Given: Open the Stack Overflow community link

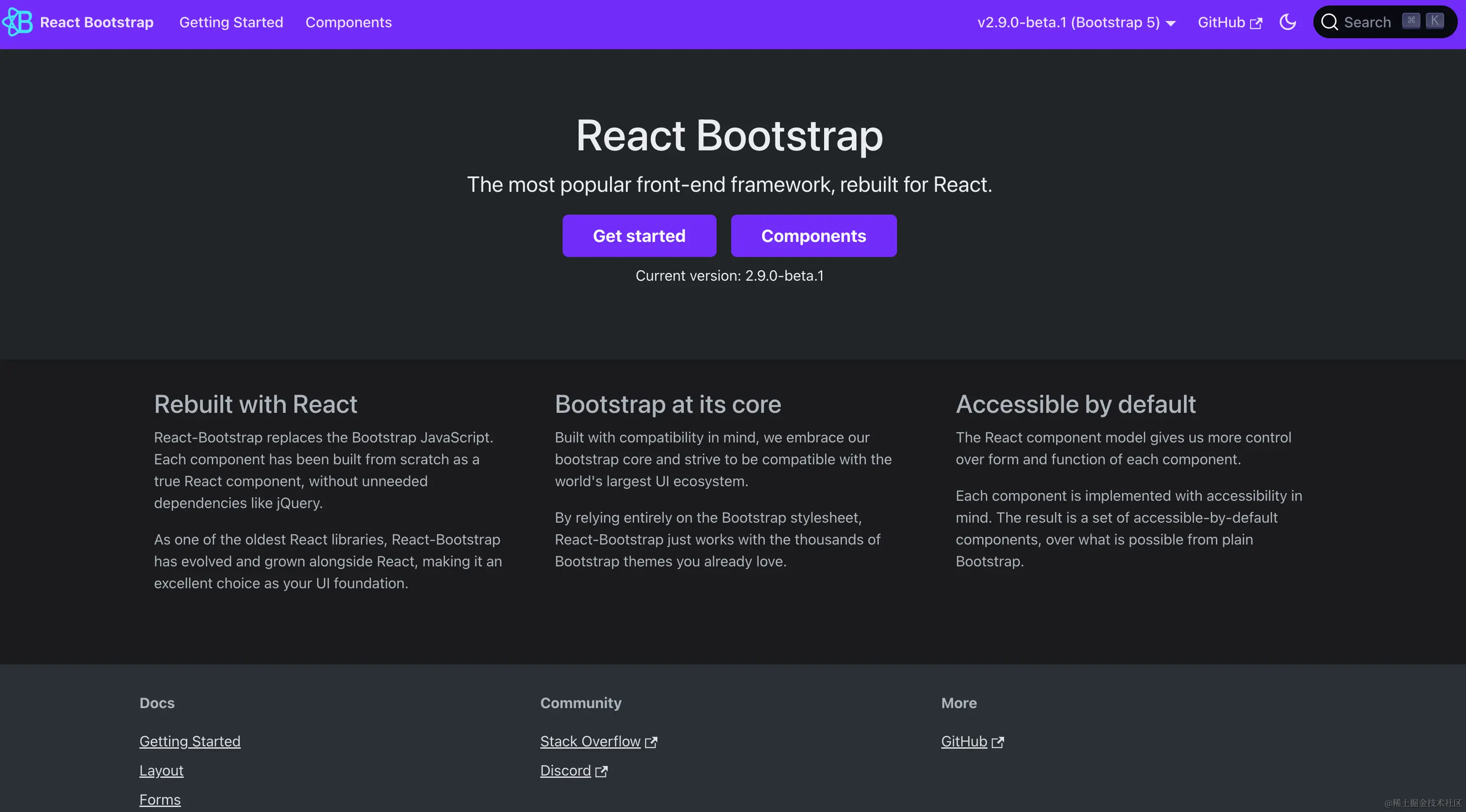Looking at the screenshot, I should click(x=599, y=741).
